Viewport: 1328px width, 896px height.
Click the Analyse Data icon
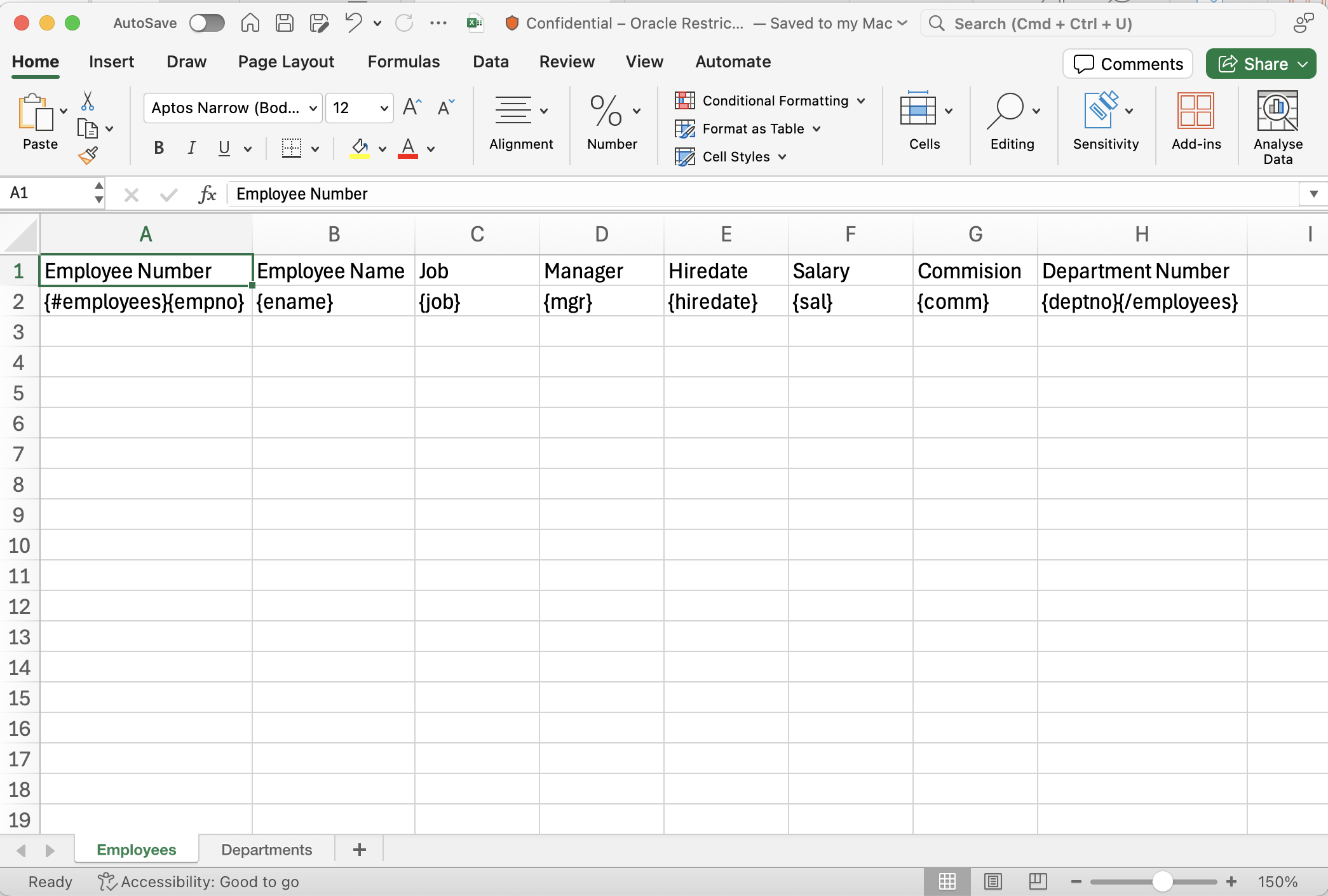click(1277, 111)
